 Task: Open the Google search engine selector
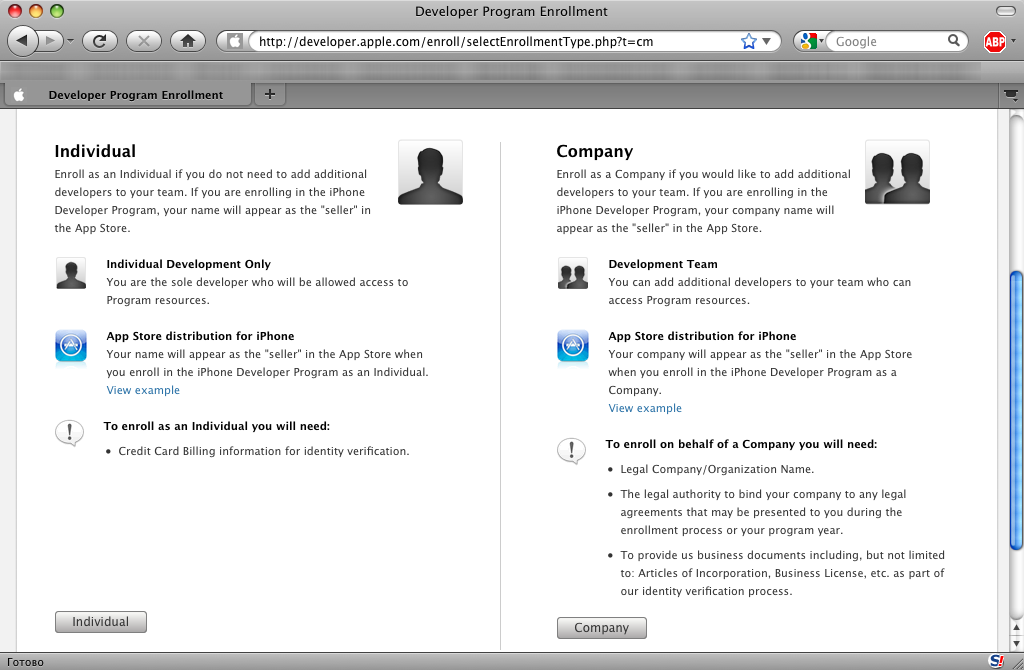click(x=811, y=41)
